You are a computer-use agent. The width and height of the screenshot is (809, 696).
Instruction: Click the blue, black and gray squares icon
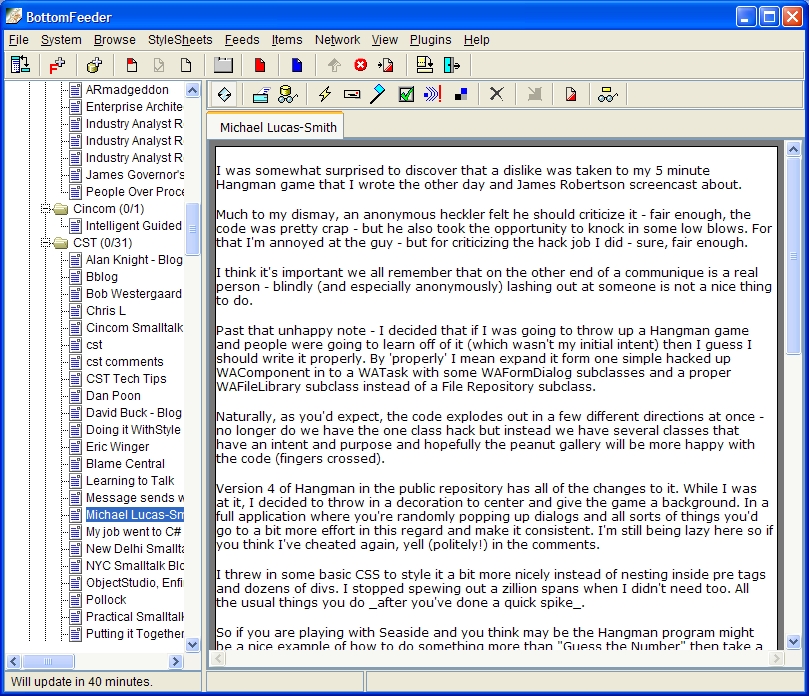(461, 94)
